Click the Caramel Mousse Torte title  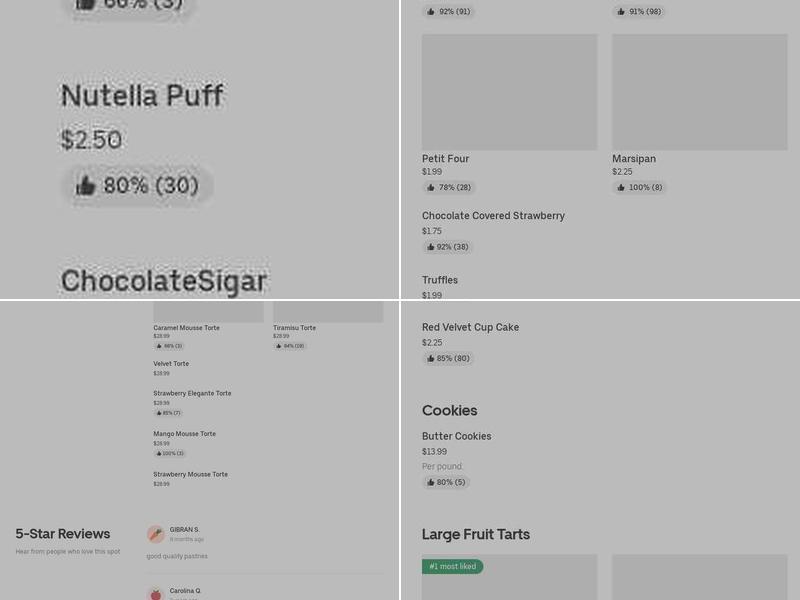click(x=186, y=328)
